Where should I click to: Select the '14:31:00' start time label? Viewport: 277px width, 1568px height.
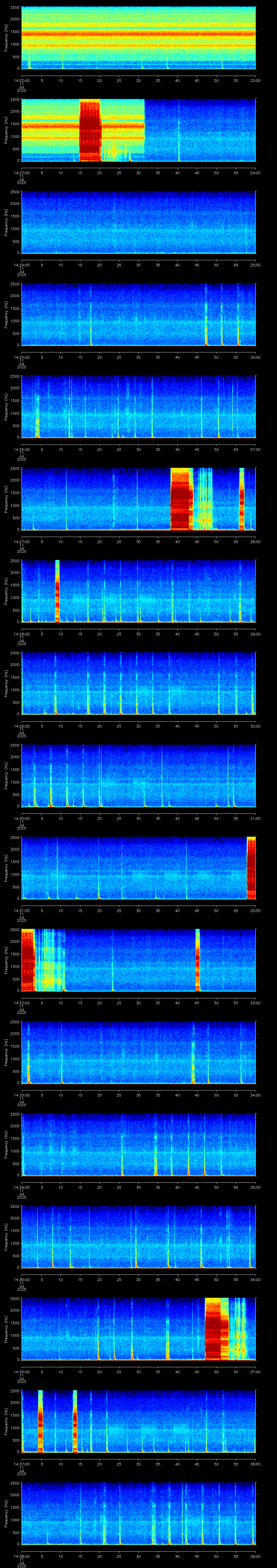(21, 910)
